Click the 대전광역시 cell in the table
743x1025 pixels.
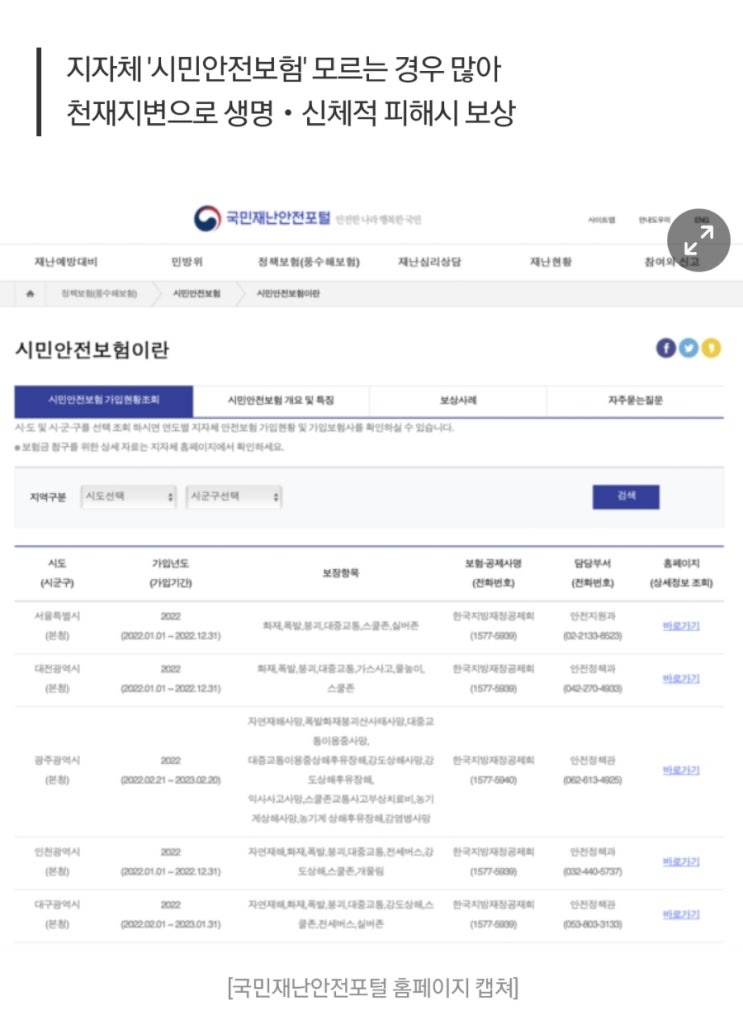click(57, 679)
